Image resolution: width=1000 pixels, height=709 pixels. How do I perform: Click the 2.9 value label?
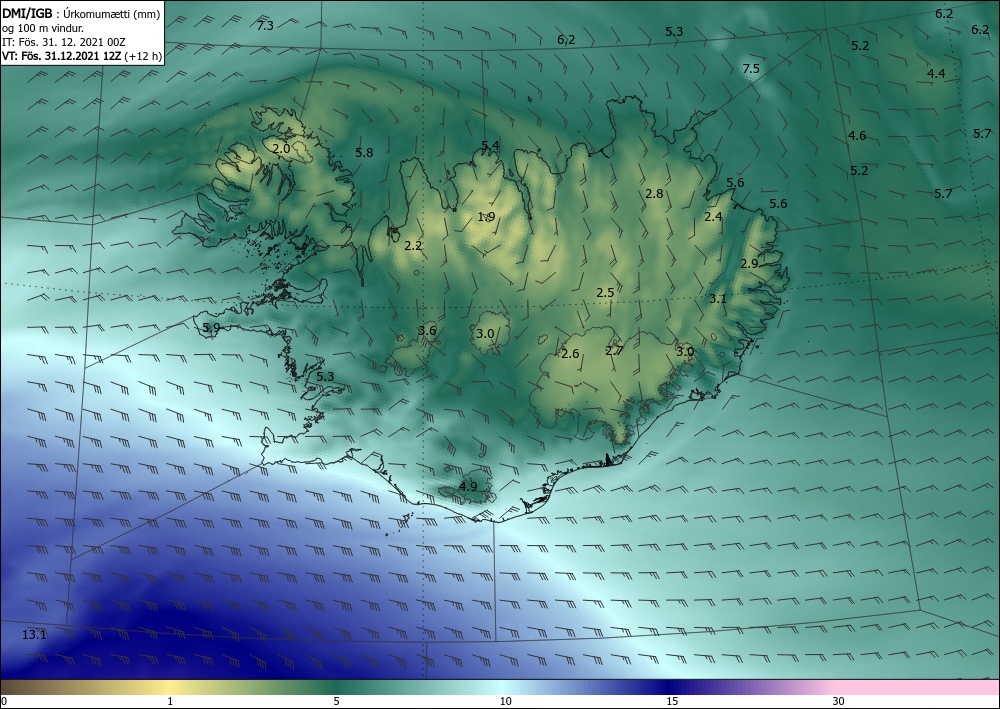point(749,263)
